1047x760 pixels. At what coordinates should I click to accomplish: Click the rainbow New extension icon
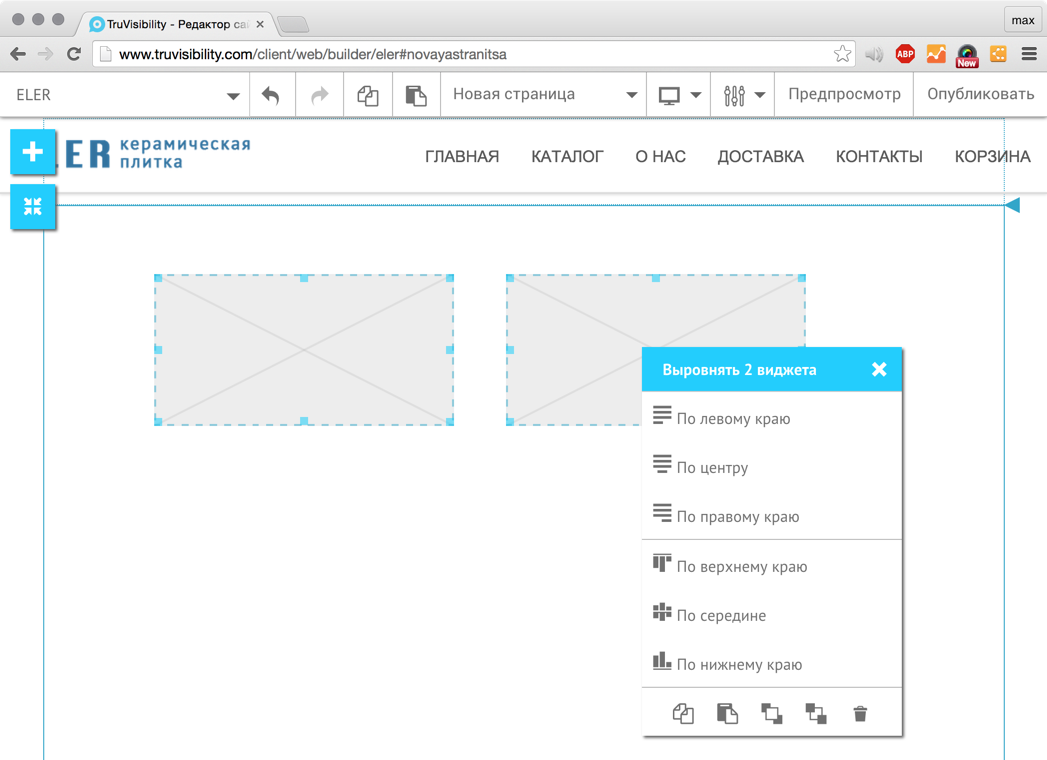click(967, 55)
